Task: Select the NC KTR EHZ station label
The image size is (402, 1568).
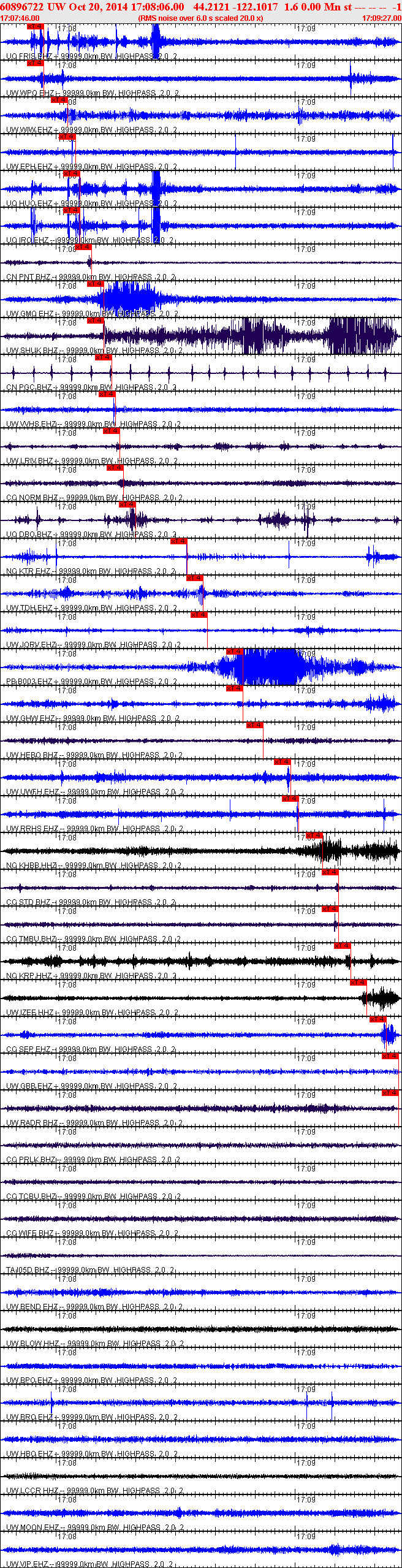Action: (28, 571)
